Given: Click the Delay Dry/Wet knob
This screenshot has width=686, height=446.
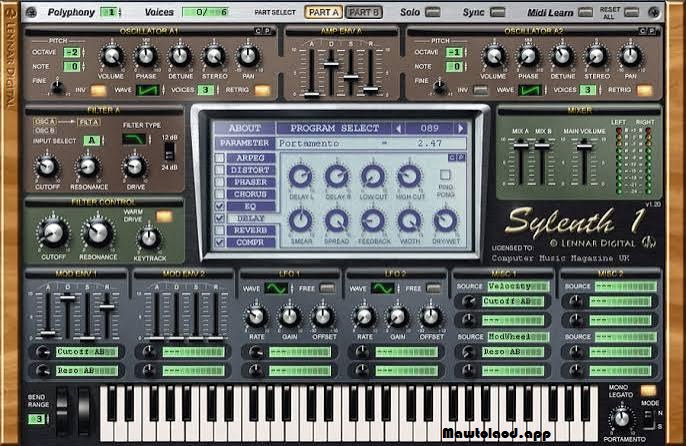Looking at the screenshot, I should click(445, 221).
